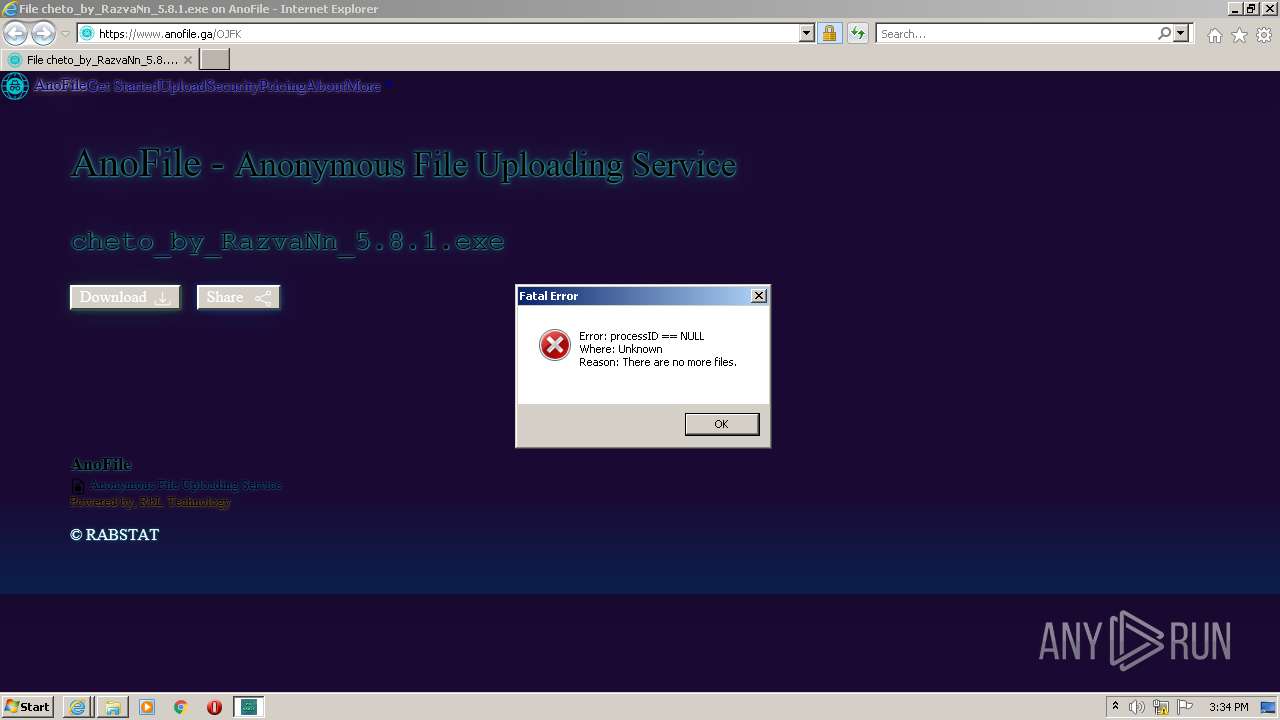
Task: Launch Google Chrome from taskbar
Action: tap(181, 707)
